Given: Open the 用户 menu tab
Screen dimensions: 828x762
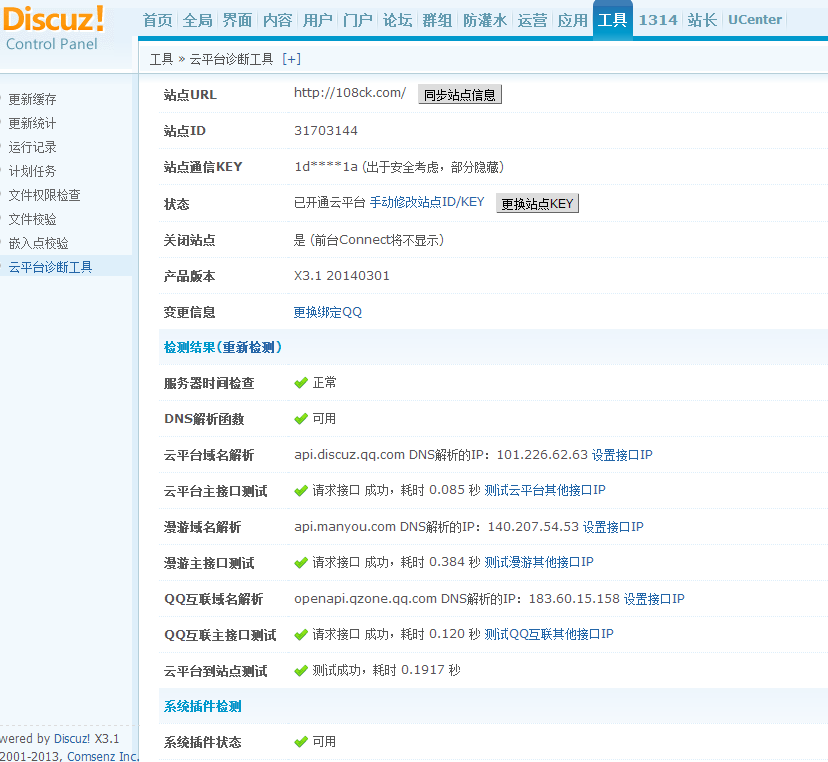Looking at the screenshot, I should (x=317, y=20).
